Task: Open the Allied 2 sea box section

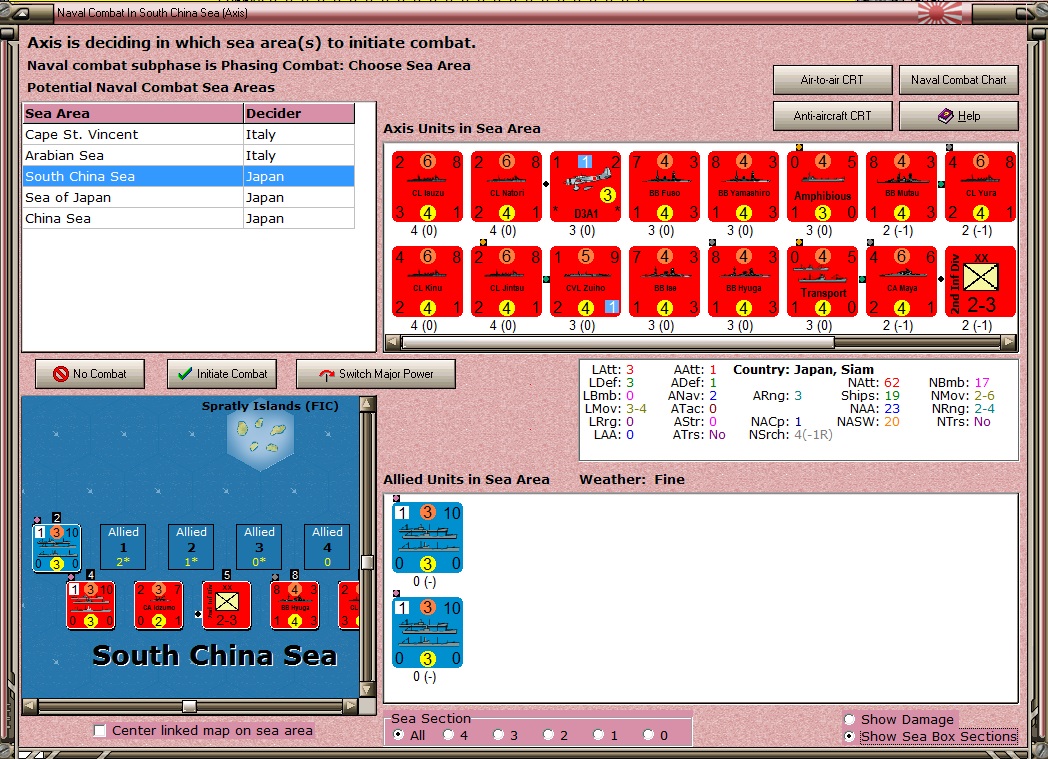Action: pyautogui.click(x=191, y=547)
